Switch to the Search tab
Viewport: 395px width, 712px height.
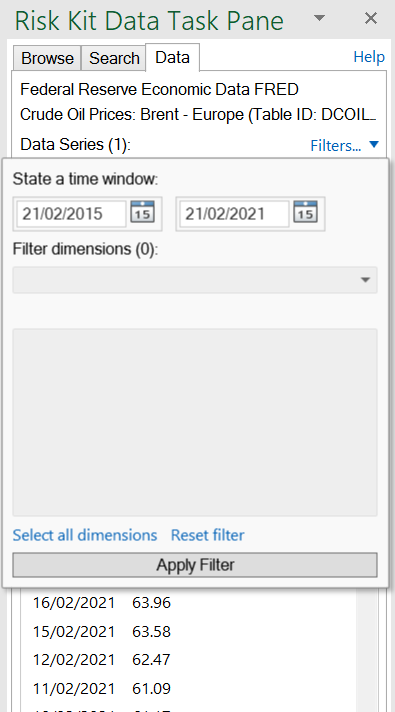point(114,58)
